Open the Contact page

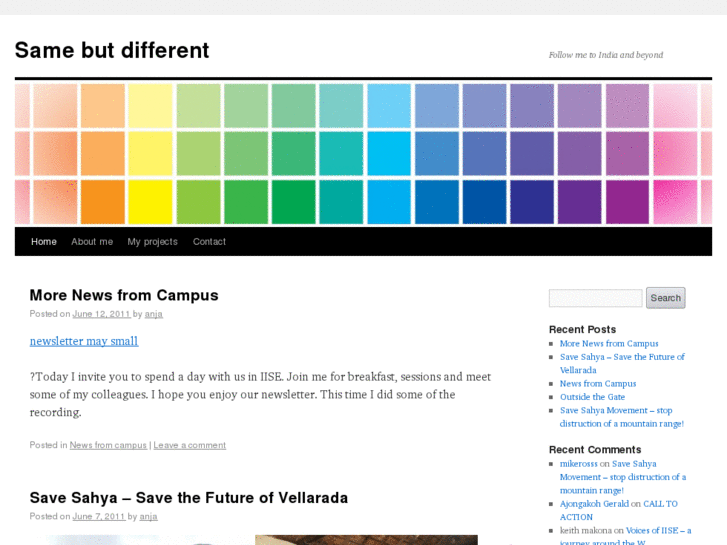(x=209, y=242)
